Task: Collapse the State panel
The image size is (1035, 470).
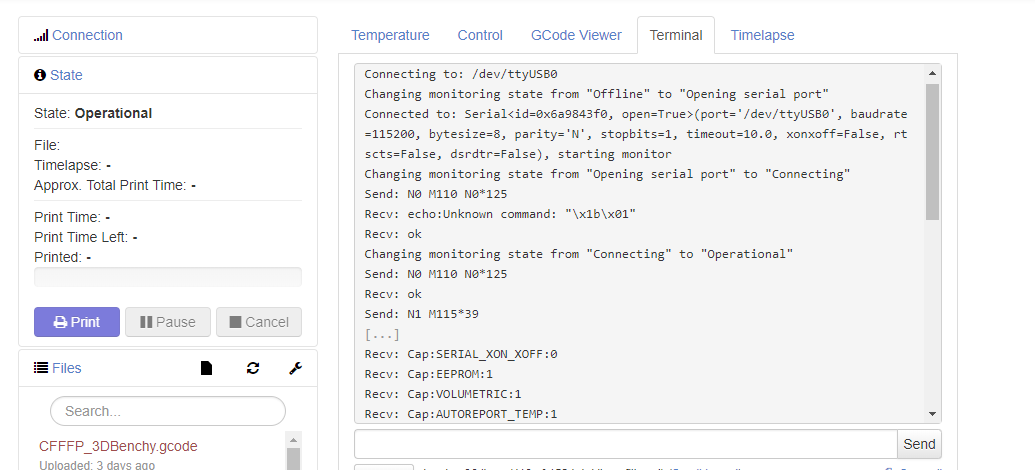Action: 66,75
